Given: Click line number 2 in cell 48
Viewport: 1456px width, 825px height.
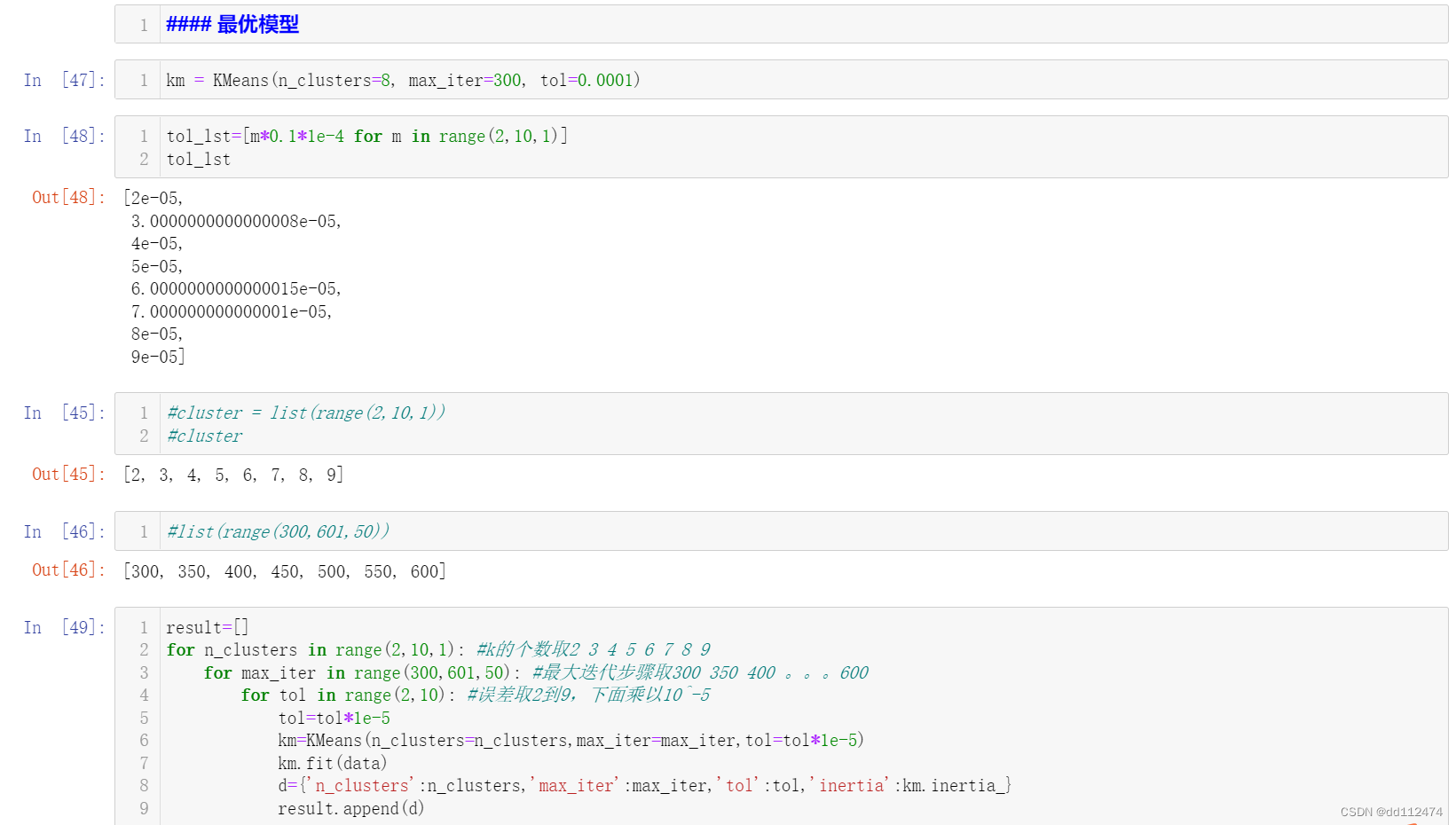Looking at the screenshot, I should [144, 160].
